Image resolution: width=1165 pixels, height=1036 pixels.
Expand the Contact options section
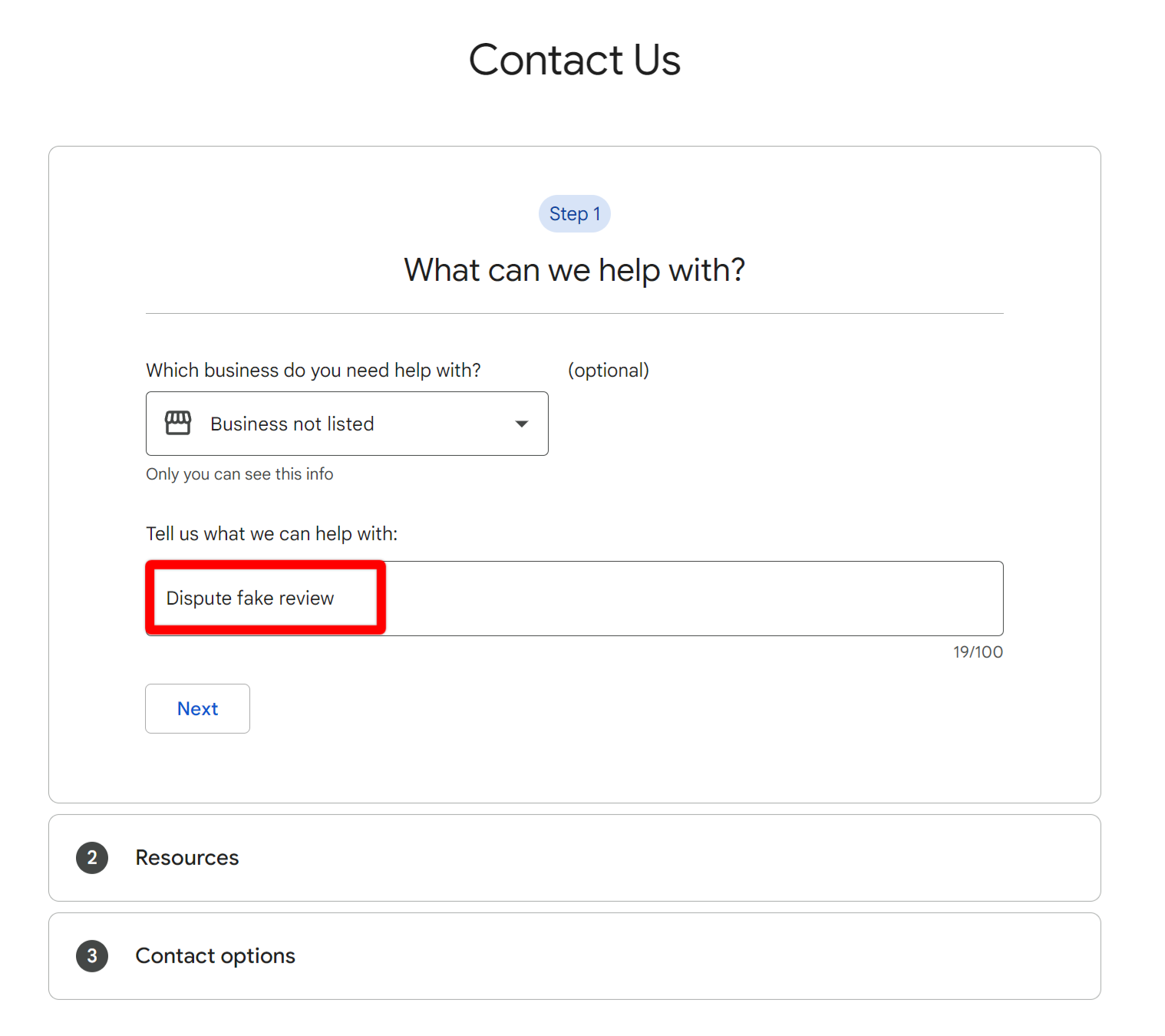215,955
